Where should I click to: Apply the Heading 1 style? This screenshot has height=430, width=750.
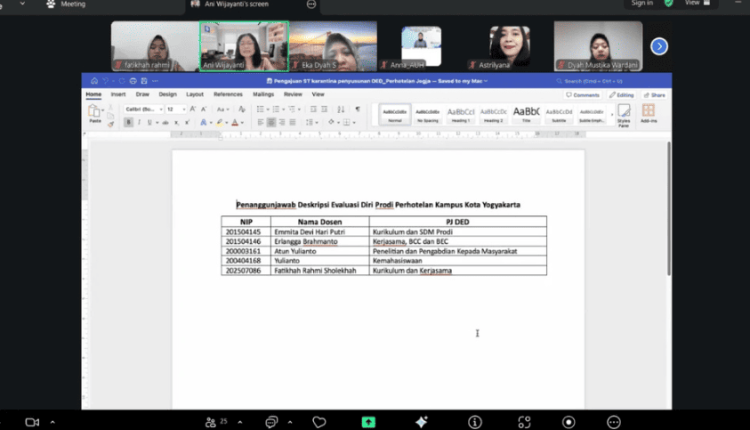coord(460,115)
